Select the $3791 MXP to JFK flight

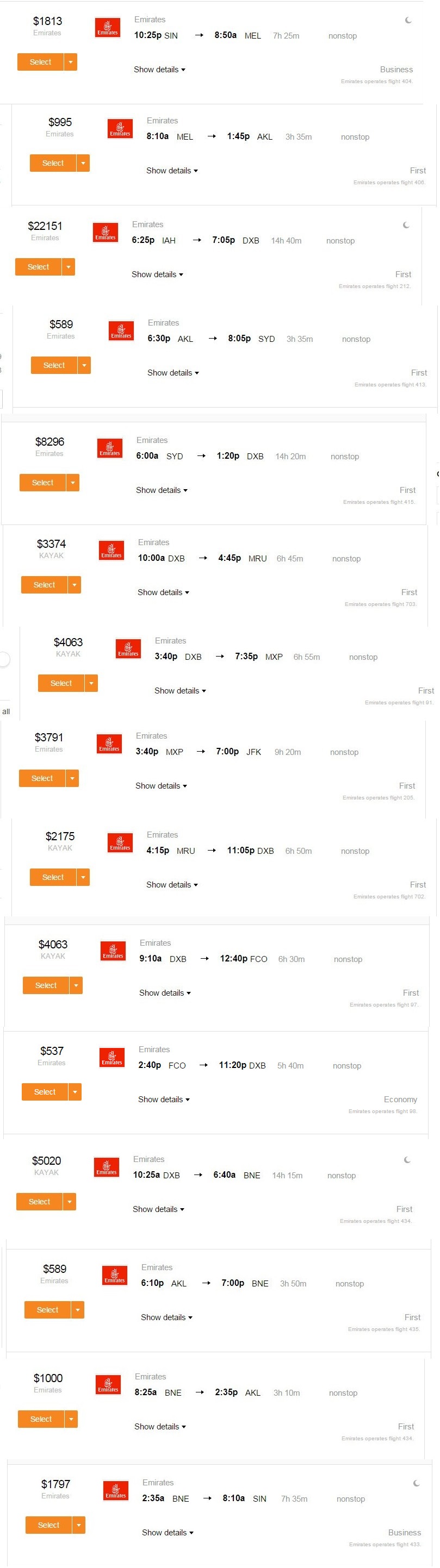coord(42,778)
